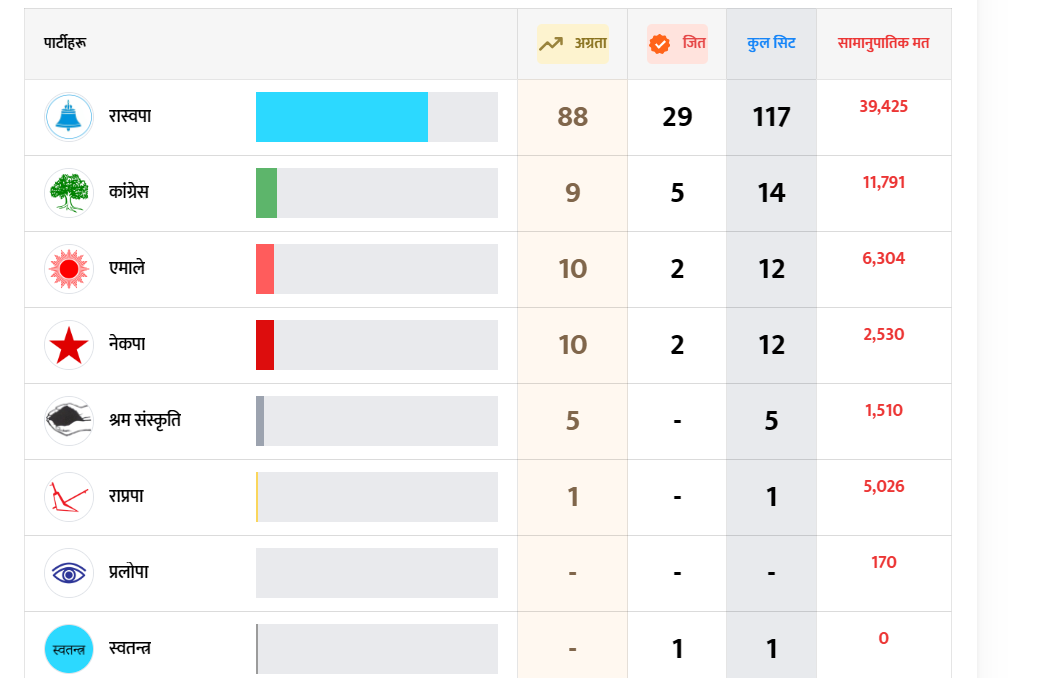
Task: Click the राप्रपा plough party logo
Action: 69,497
